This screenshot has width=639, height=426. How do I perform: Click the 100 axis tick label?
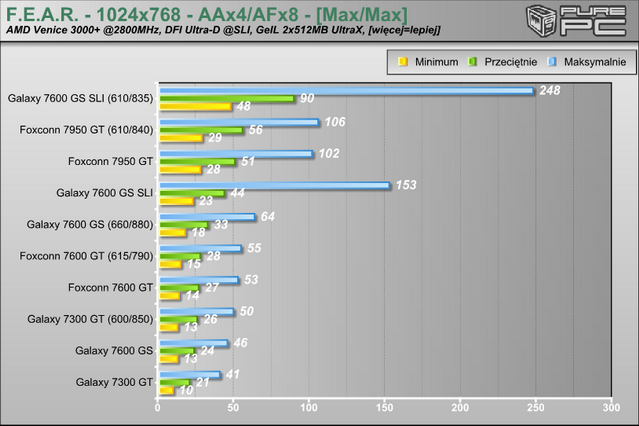pos(309,408)
